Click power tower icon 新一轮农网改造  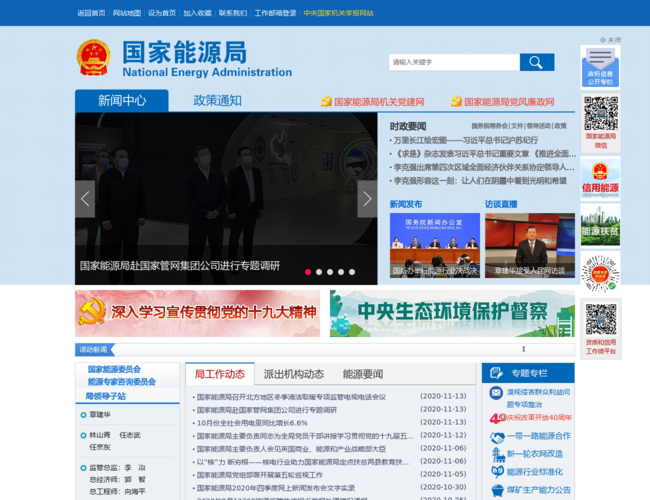pos(497,455)
